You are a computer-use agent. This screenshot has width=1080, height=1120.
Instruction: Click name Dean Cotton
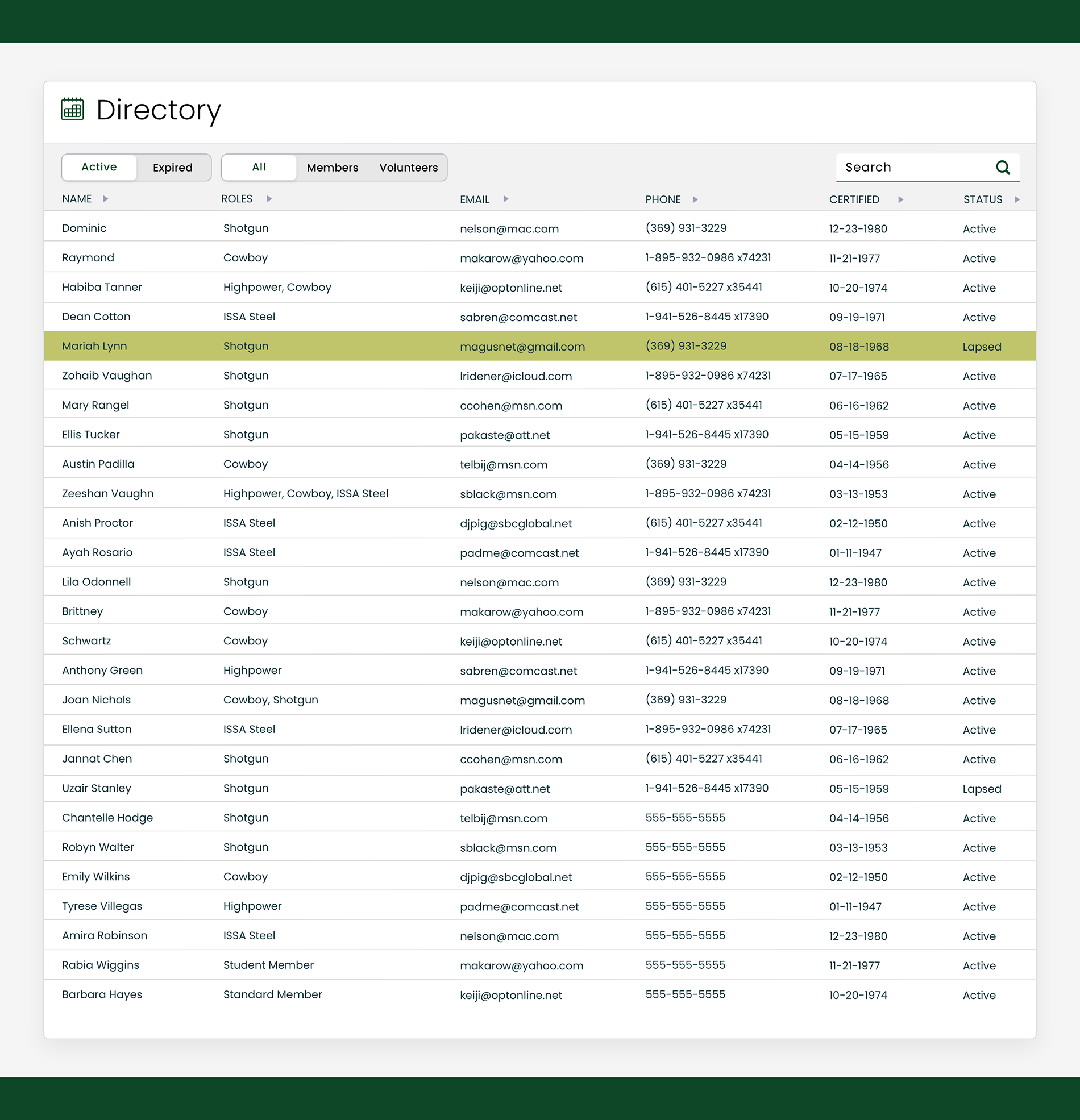tap(96, 317)
